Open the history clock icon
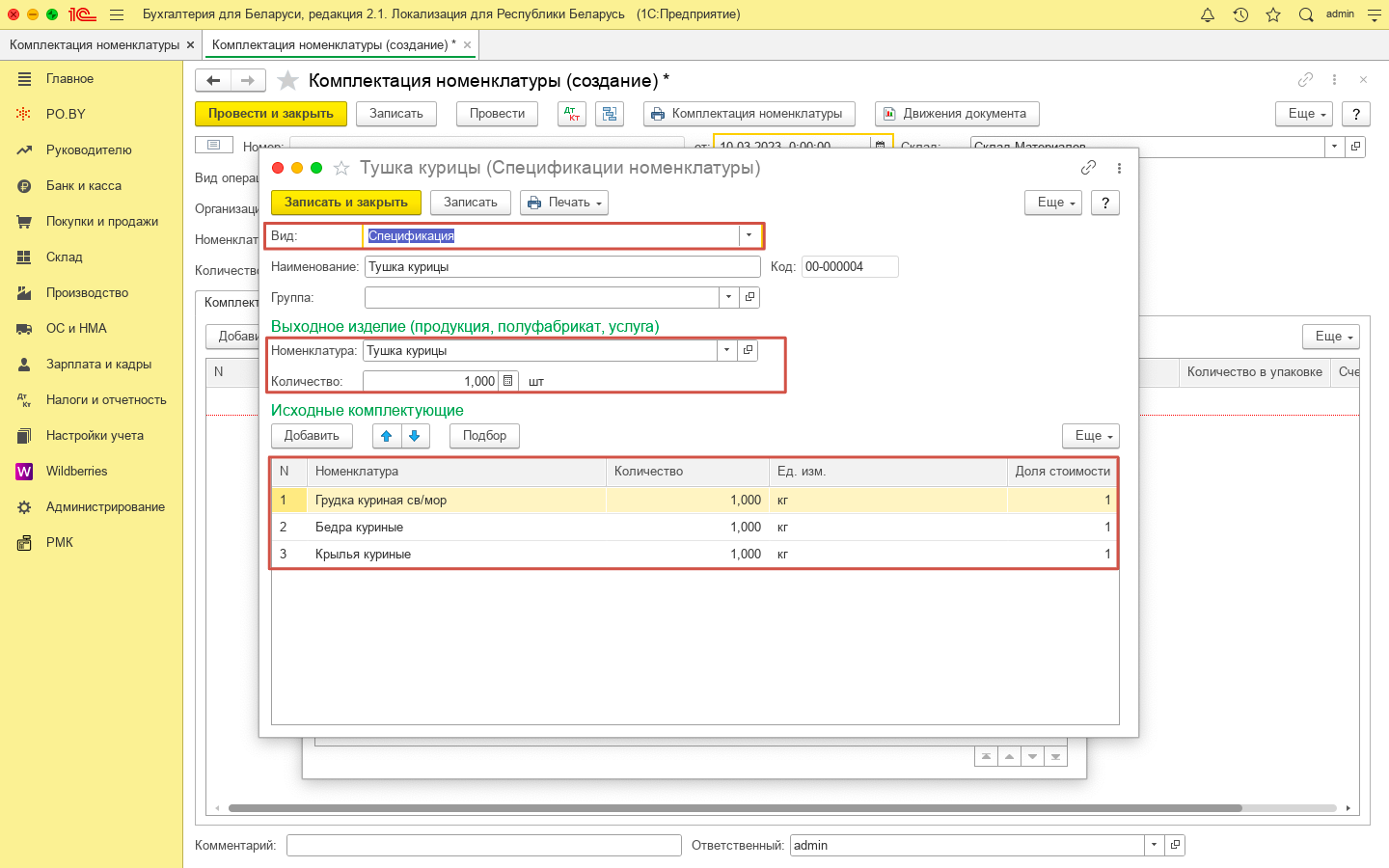 pos(1240,14)
